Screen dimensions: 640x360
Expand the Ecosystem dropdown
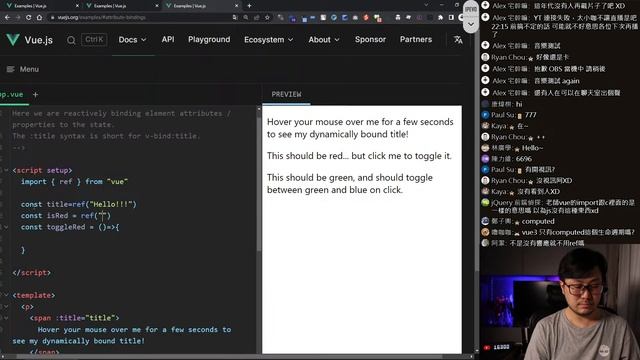269,40
